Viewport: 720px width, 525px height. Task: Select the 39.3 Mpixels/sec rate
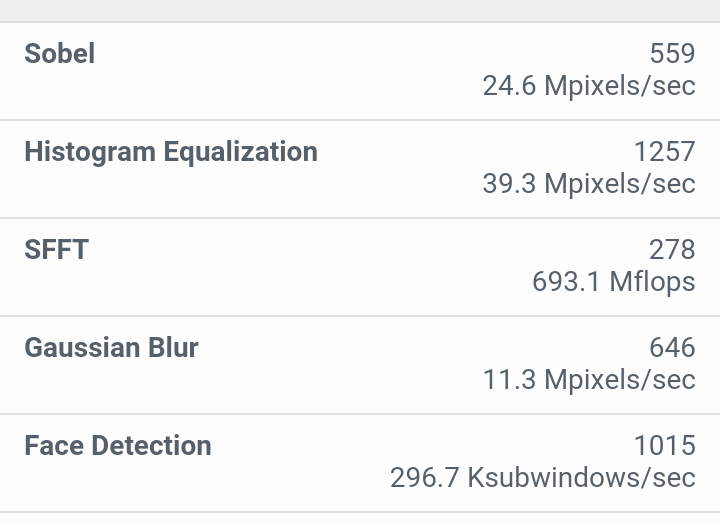(x=588, y=184)
